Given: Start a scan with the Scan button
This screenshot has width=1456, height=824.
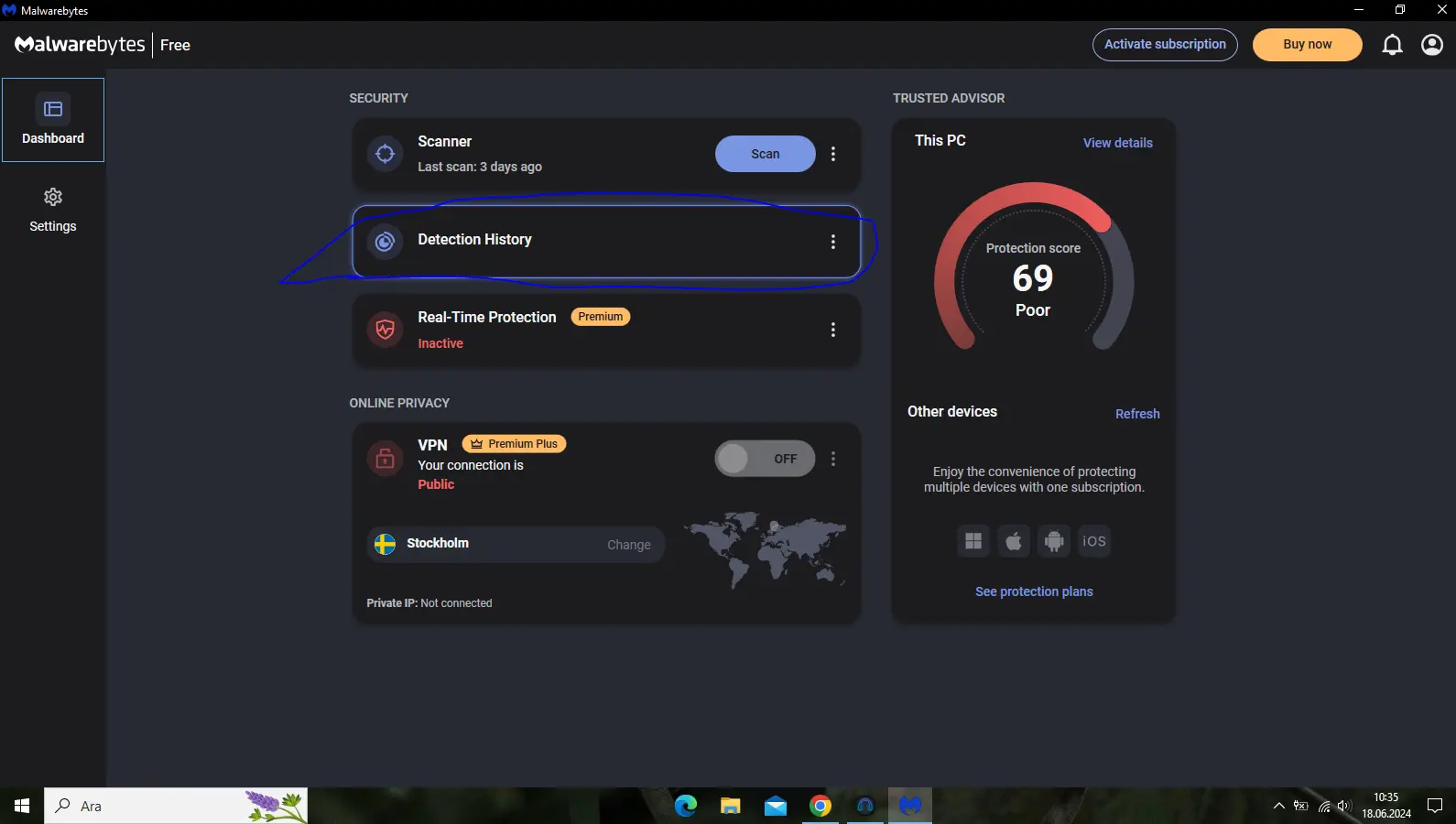Looking at the screenshot, I should click(765, 154).
